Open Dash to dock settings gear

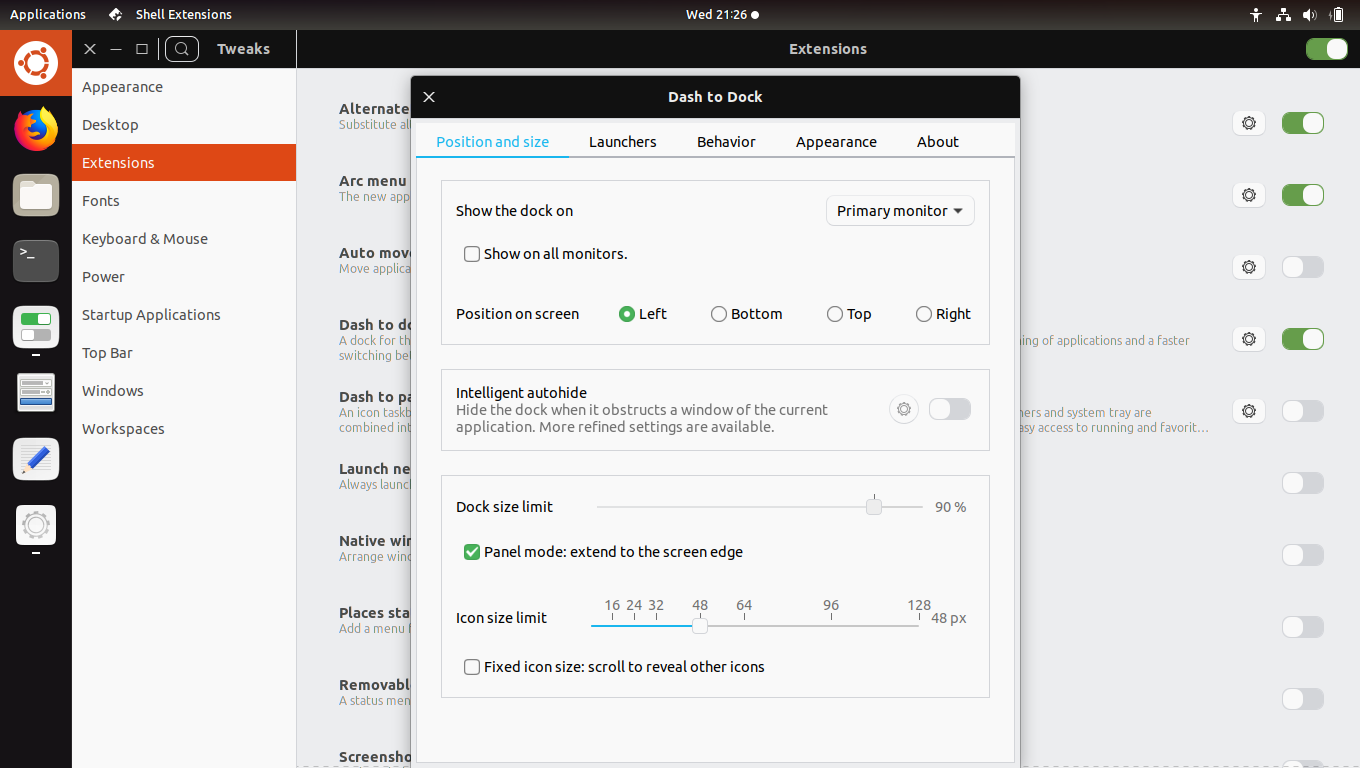[x=1249, y=339]
